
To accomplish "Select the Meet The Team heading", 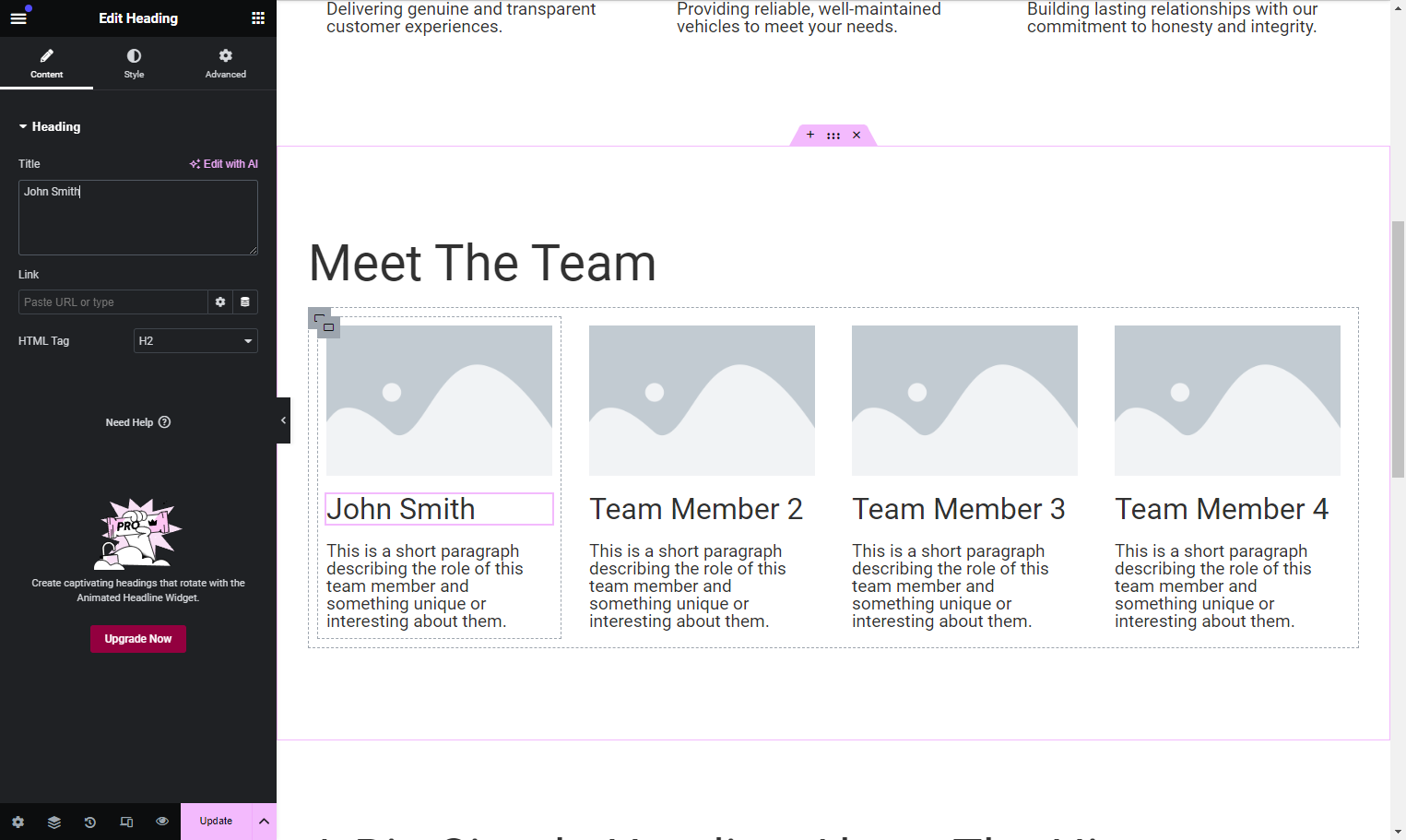I will tap(482, 263).
